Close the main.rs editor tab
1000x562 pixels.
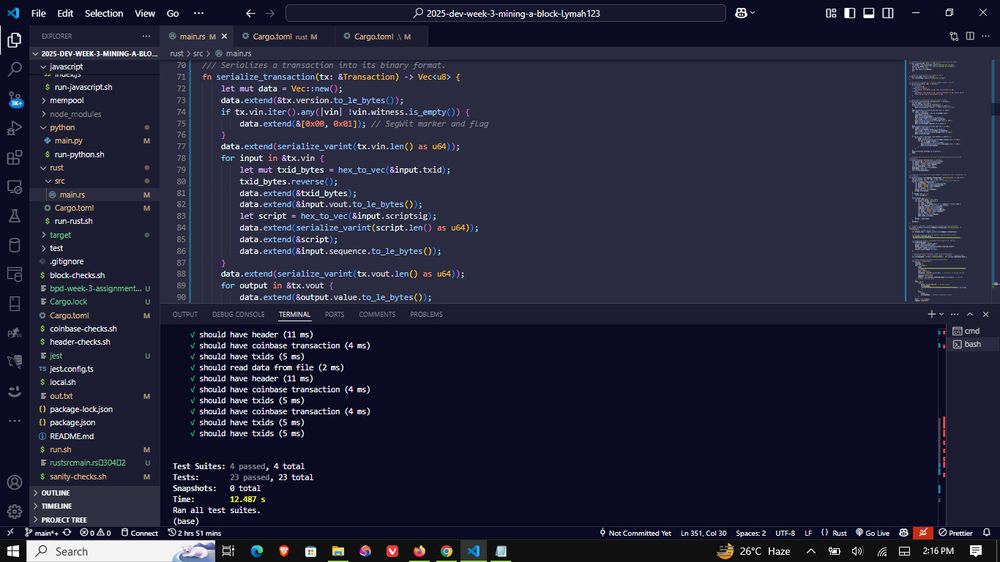[x=224, y=36]
